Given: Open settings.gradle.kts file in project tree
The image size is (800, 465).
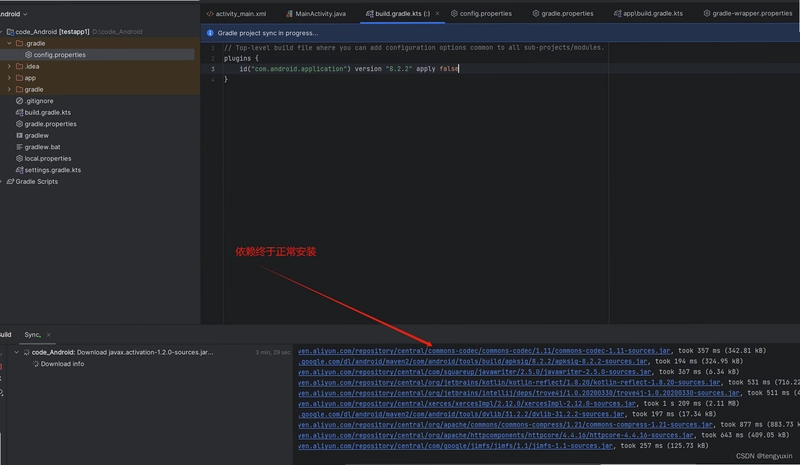Looking at the screenshot, I should point(53,170).
